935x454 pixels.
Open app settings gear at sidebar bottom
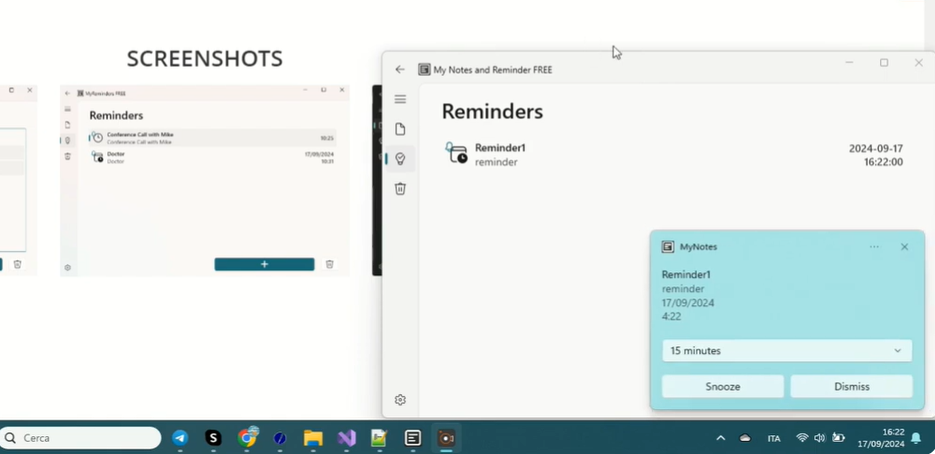(400, 399)
